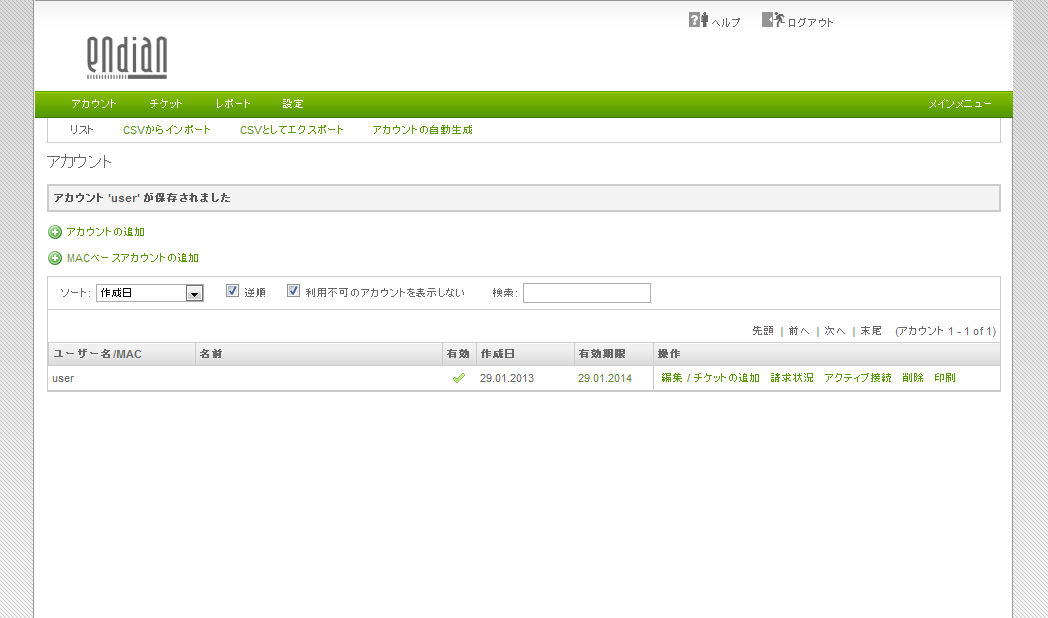1048x618 pixels.
Task: Open アクティブ接続 for user
Action: [858, 377]
